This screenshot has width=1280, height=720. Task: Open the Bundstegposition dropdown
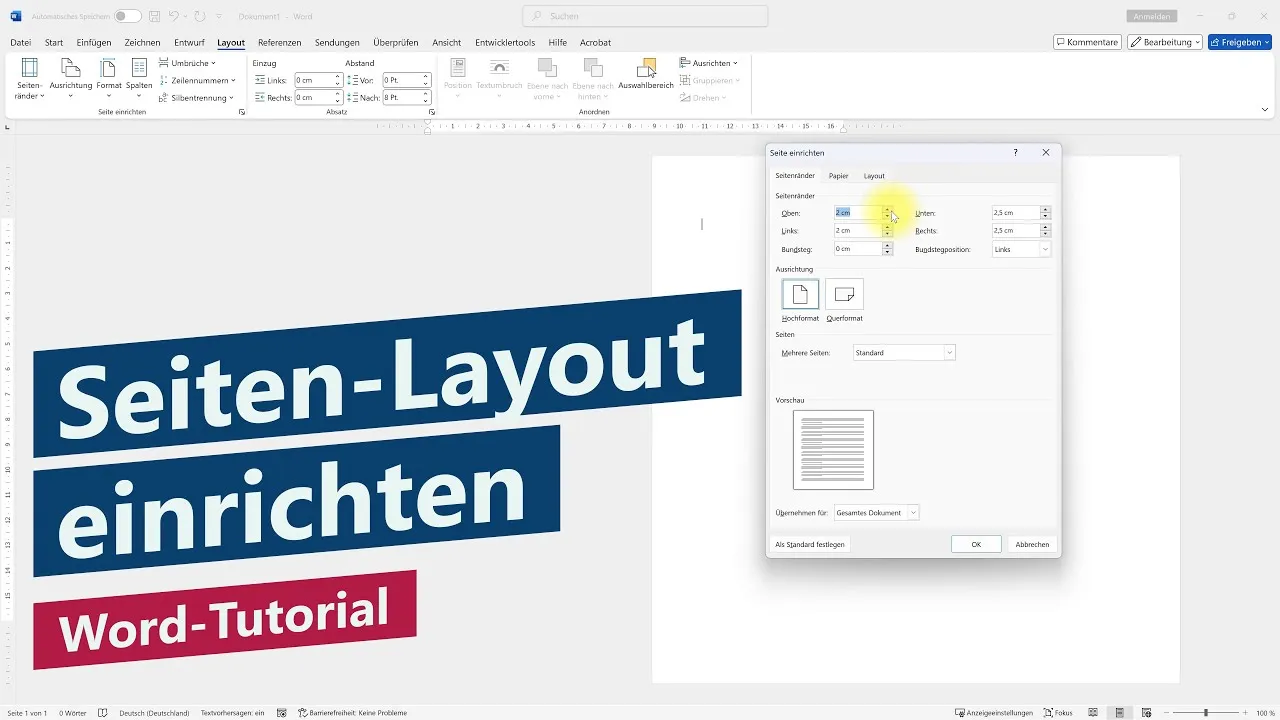[x=1019, y=249]
